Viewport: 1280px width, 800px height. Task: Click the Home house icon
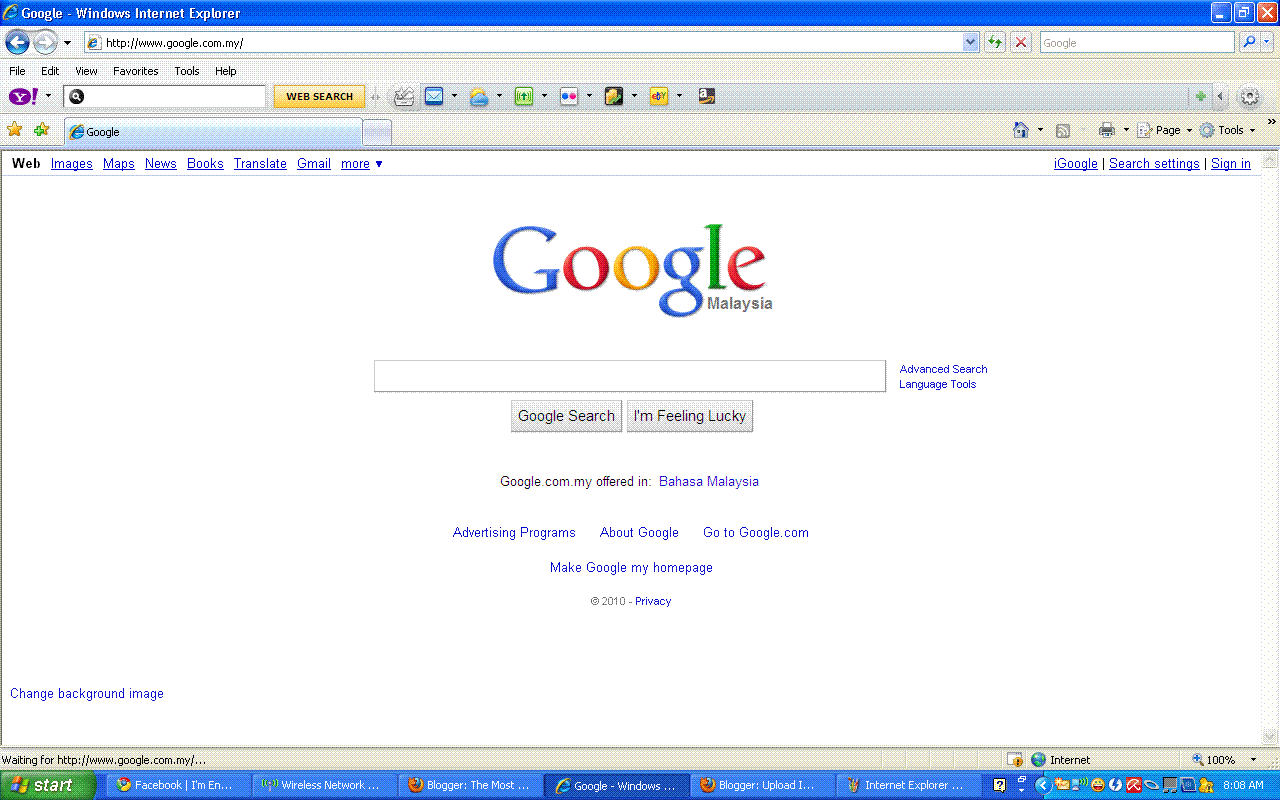[1021, 130]
